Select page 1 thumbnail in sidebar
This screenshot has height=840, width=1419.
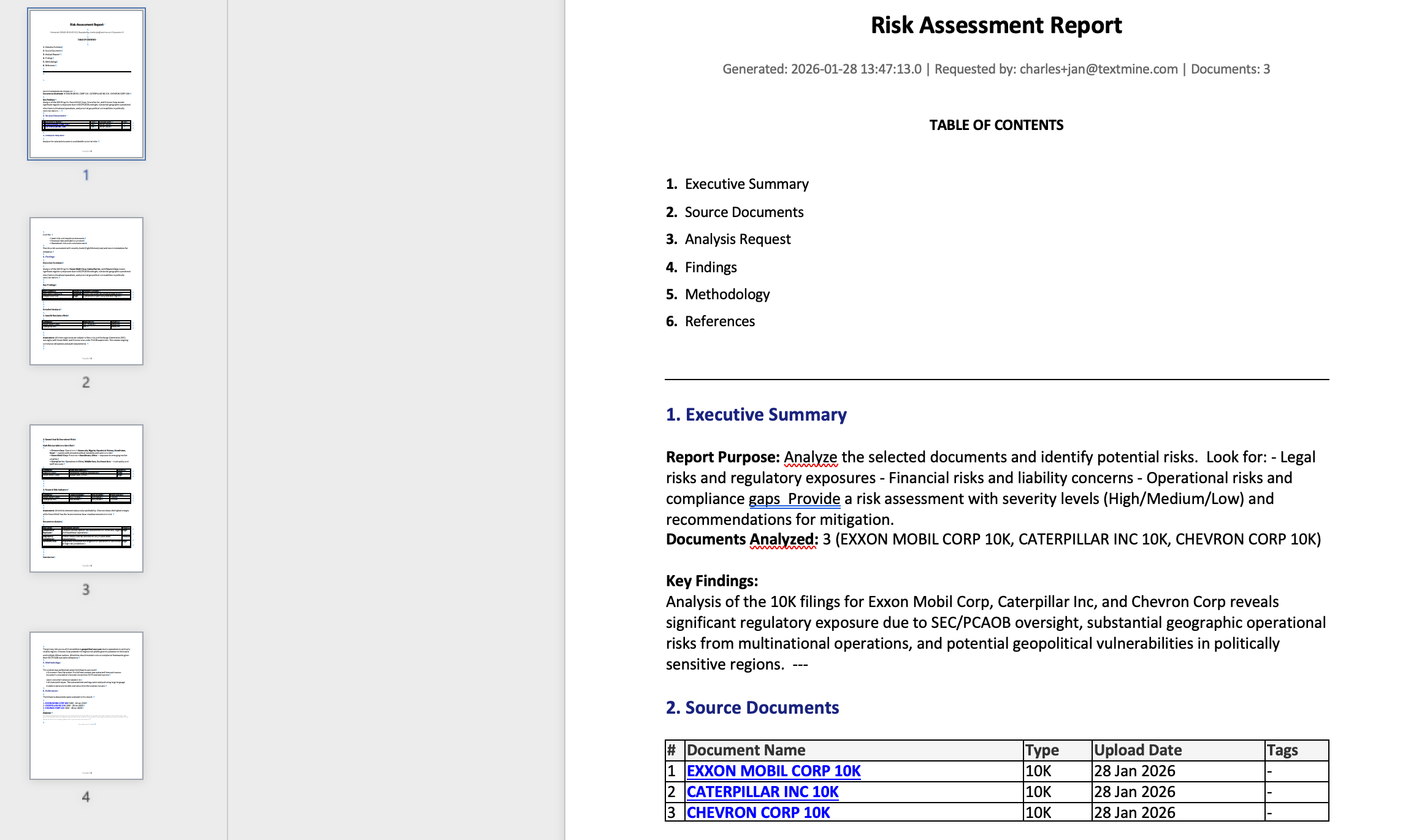pyautogui.click(x=86, y=84)
